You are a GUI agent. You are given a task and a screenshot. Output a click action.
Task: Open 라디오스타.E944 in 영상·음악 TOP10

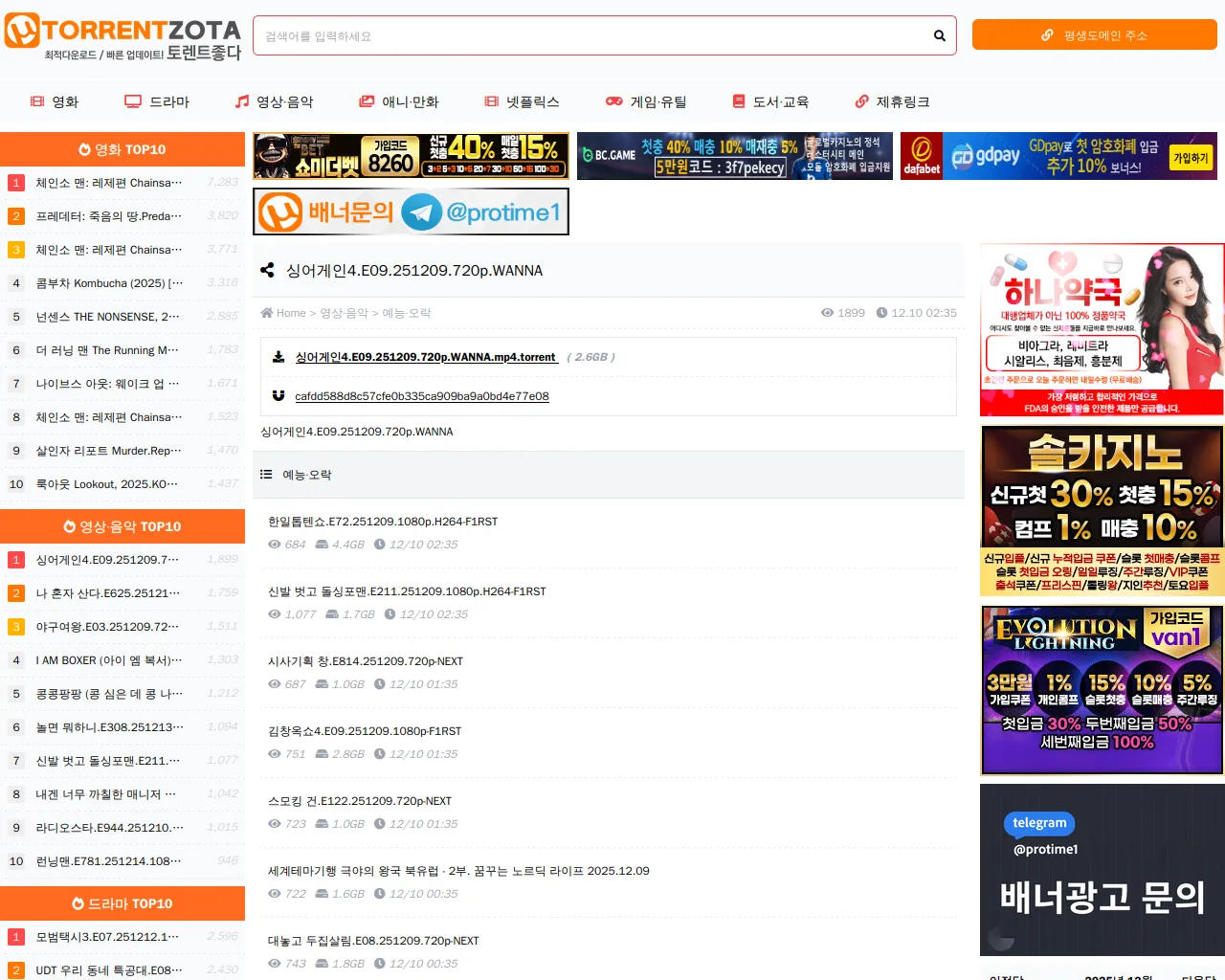point(109,828)
